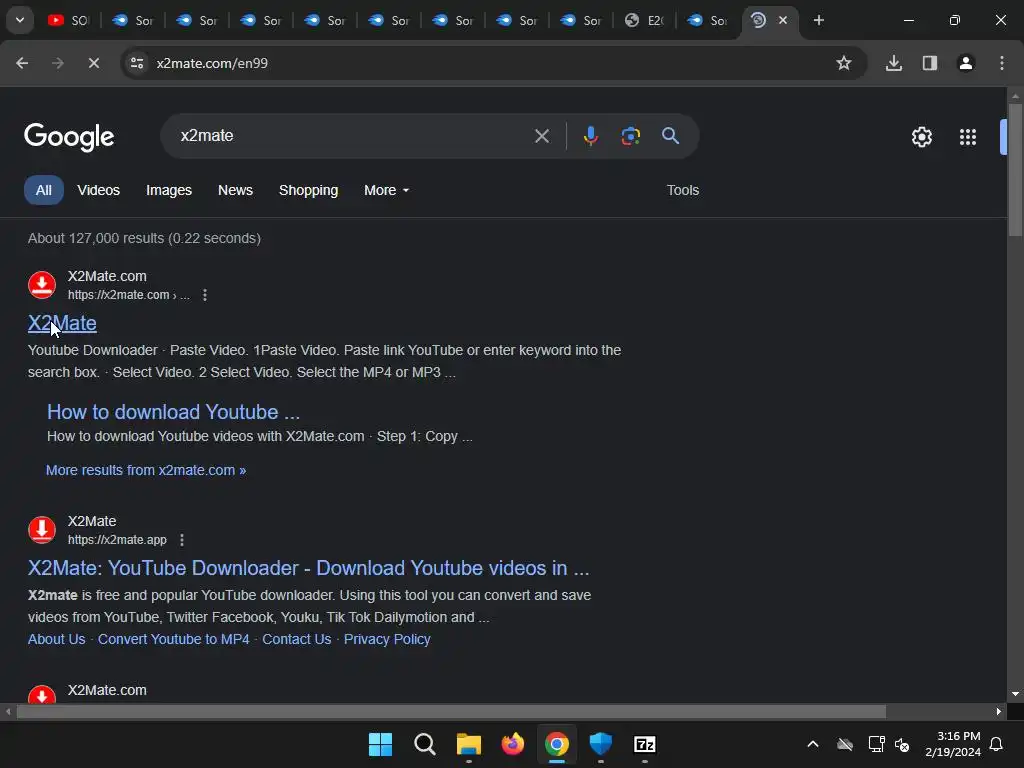Screen dimensions: 1024x768
Task: Open Chrome's three-dot menu
Action: pyautogui.click(x=1002, y=63)
